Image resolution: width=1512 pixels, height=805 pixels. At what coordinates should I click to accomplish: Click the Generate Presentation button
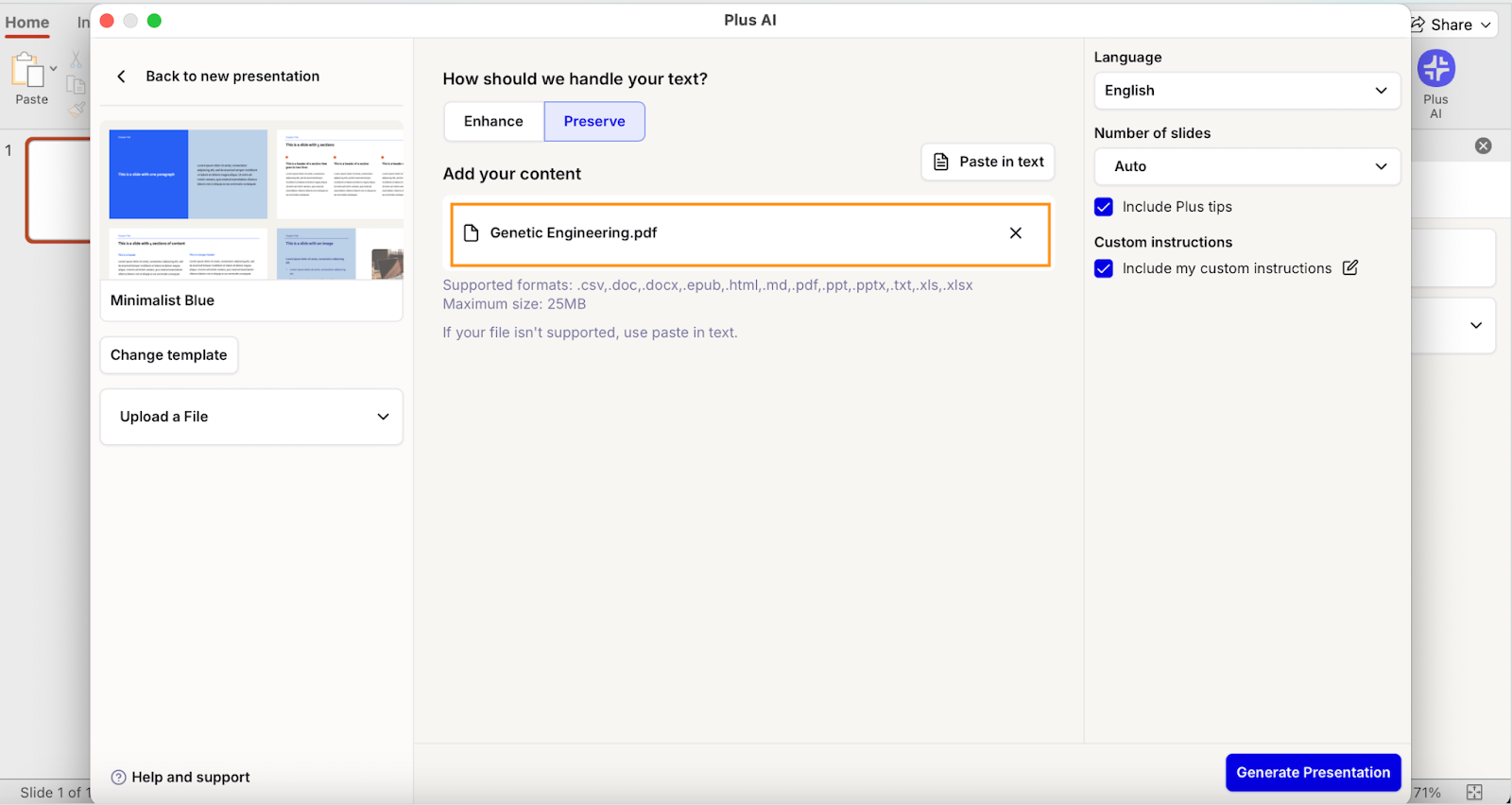coord(1313,773)
